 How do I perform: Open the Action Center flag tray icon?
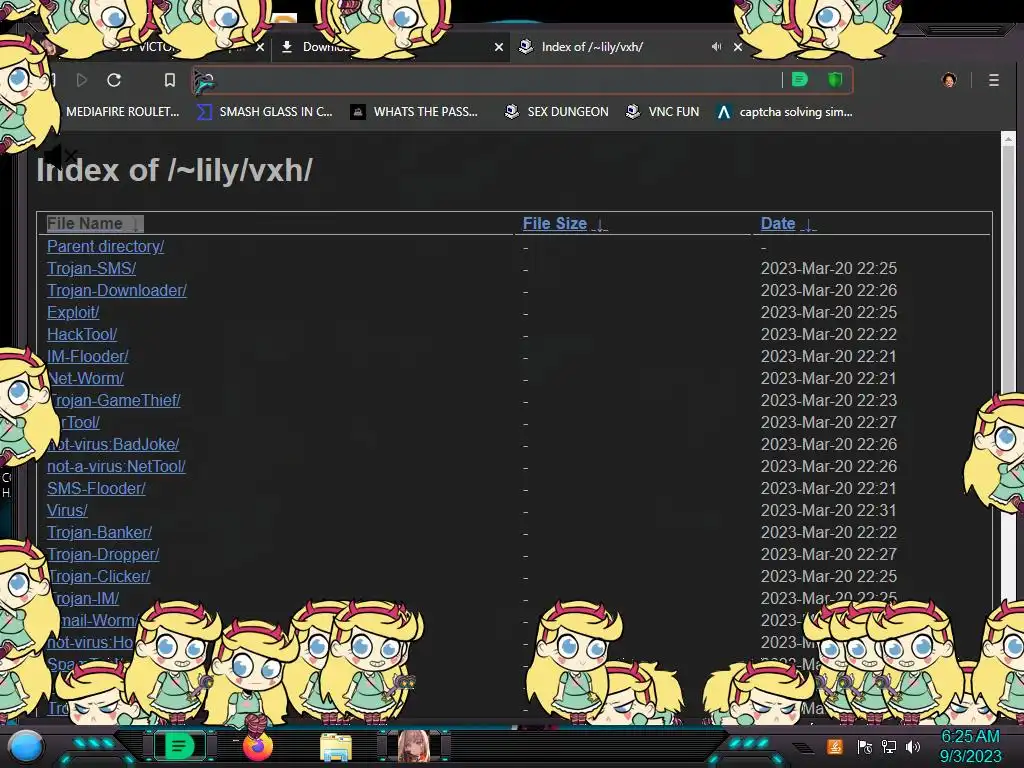[x=865, y=747]
